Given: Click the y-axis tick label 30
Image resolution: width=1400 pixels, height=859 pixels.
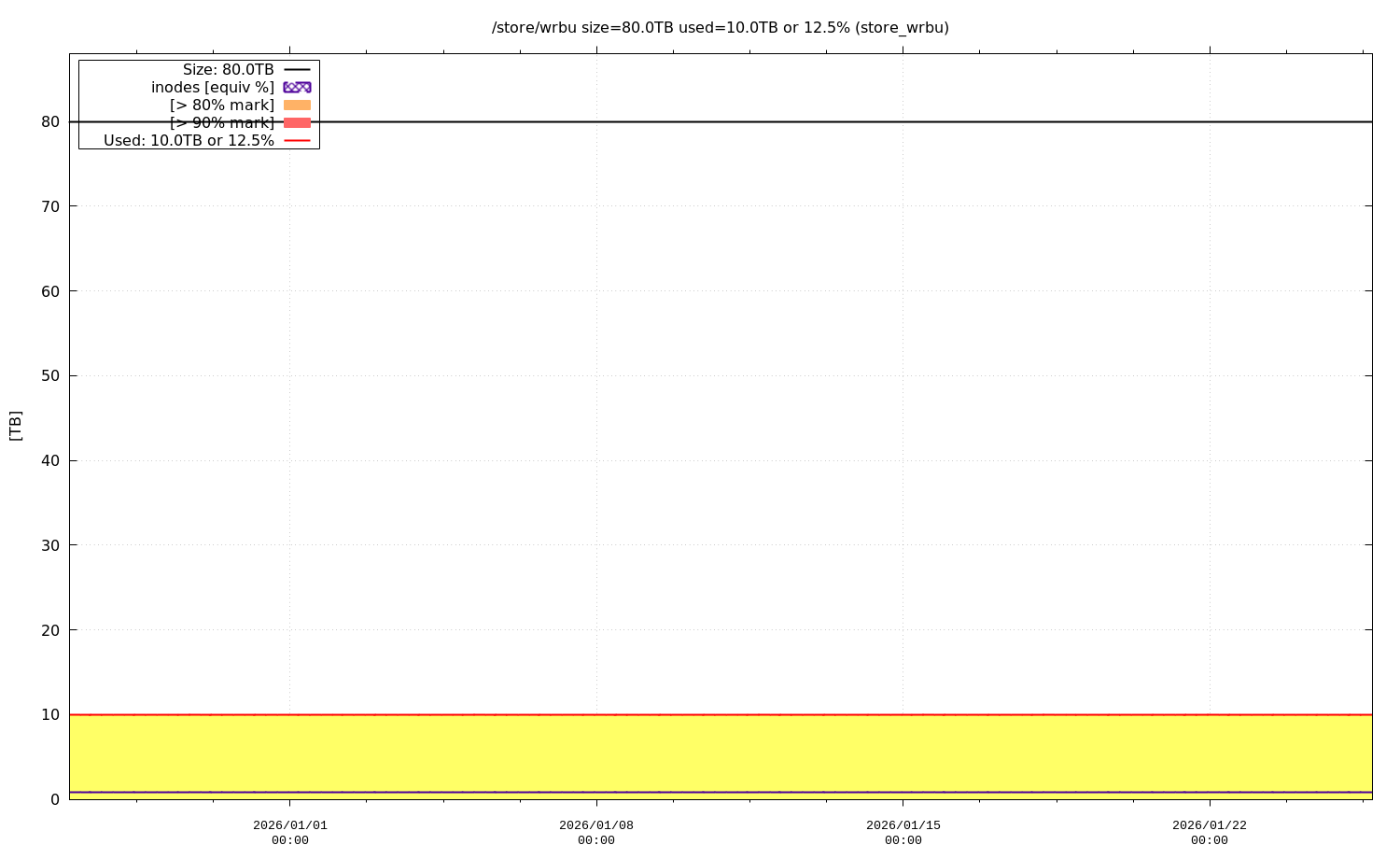Looking at the screenshot, I should click(50, 545).
